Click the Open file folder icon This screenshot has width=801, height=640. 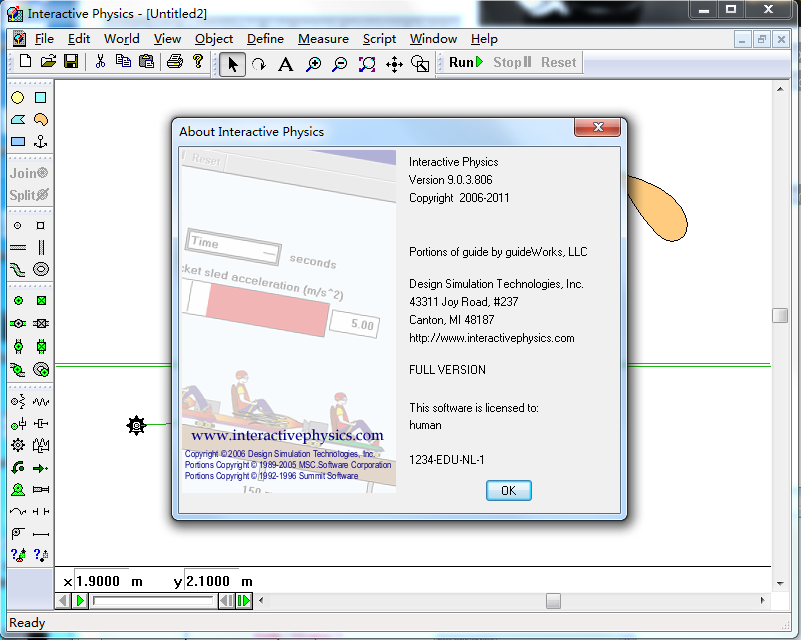[48, 62]
